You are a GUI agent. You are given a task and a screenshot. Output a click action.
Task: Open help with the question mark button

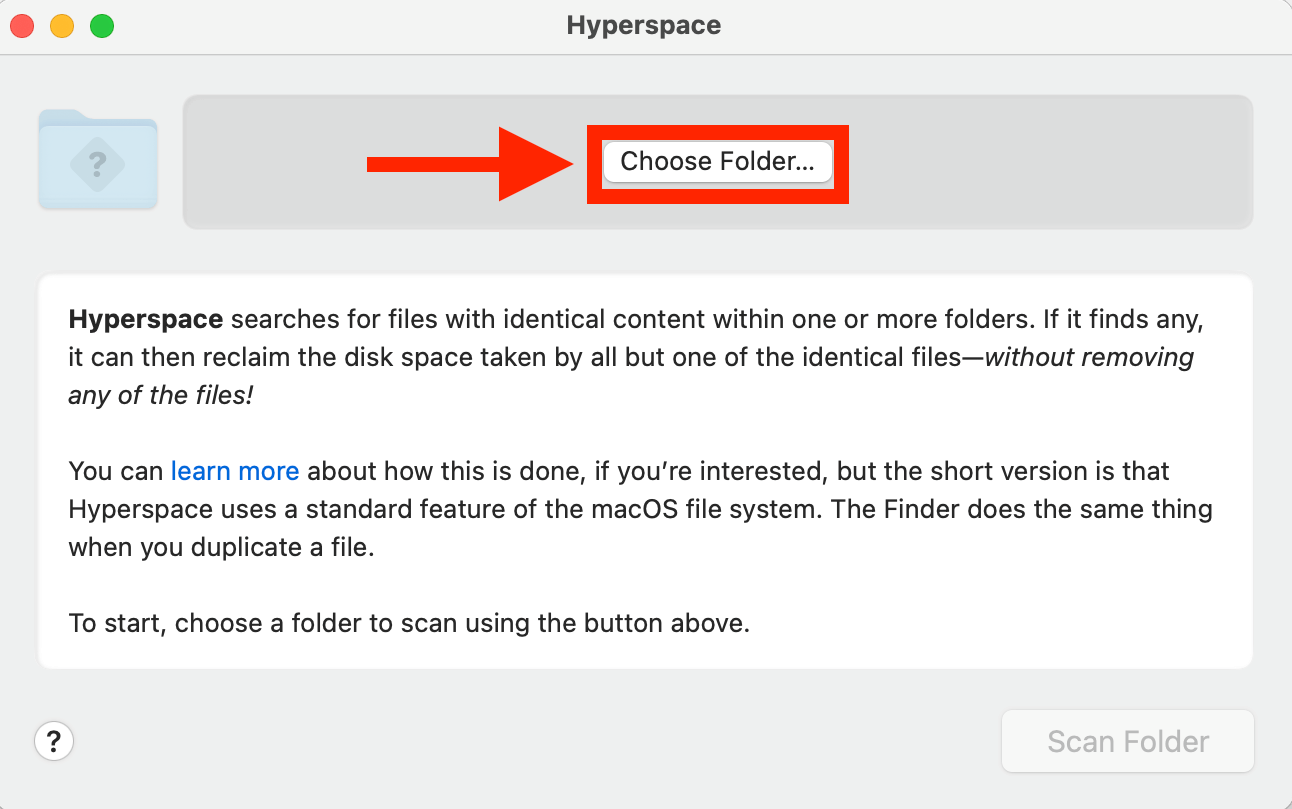pyautogui.click(x=54, y=741)
